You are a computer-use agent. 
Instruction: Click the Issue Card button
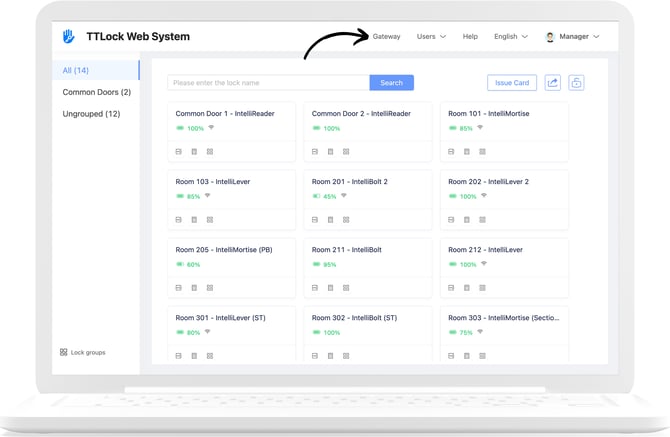512,82
